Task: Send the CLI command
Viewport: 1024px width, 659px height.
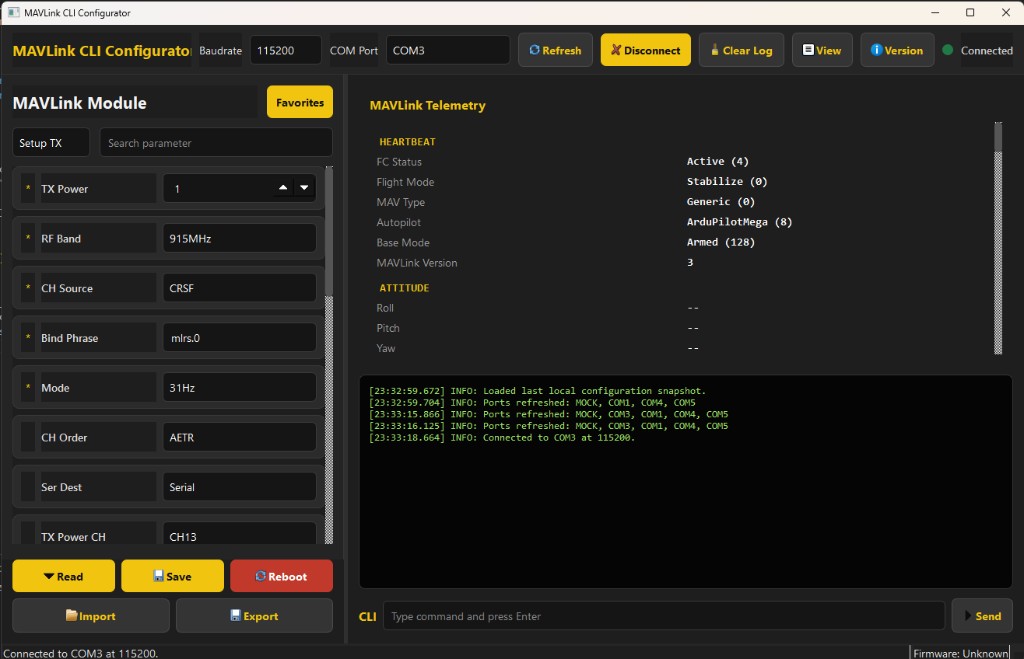Action: pos(982,616)
